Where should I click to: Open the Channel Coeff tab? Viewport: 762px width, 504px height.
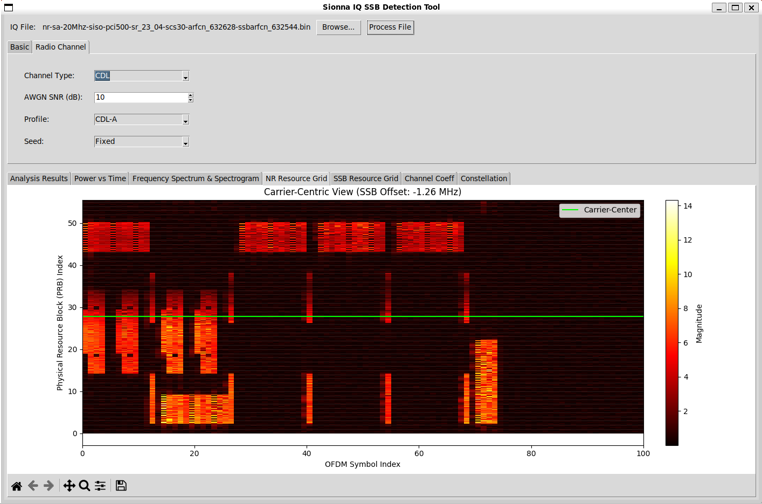(429, 179)
